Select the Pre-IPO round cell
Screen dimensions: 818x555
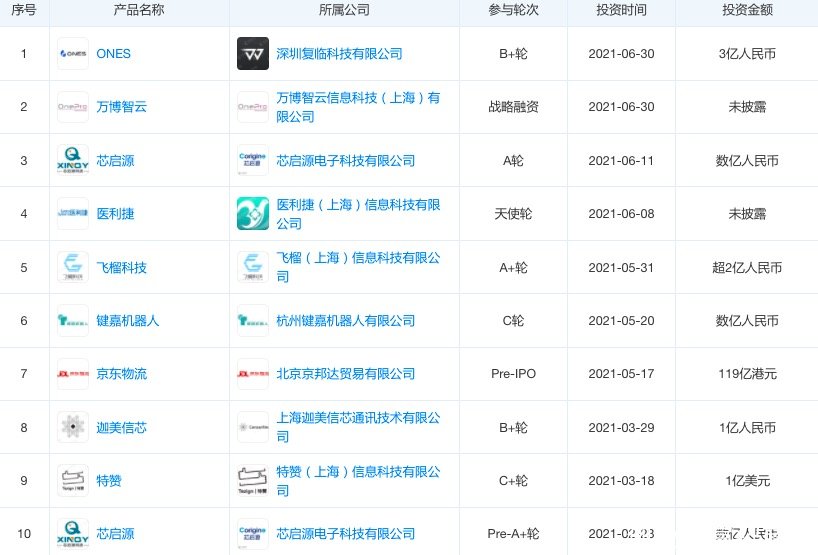(x=513, y=374)
